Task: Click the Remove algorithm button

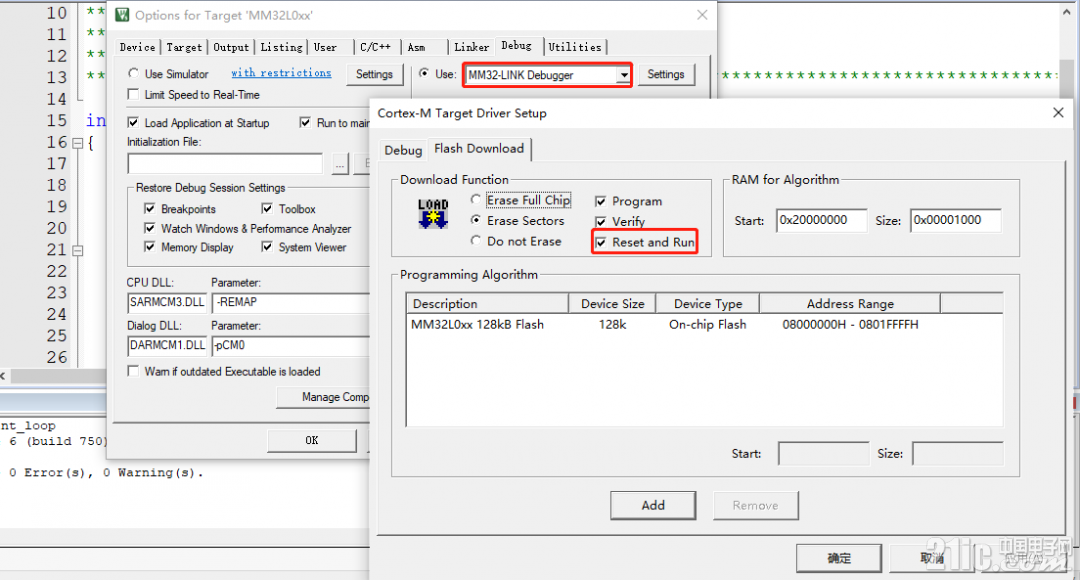Action: tap(756, 505)
